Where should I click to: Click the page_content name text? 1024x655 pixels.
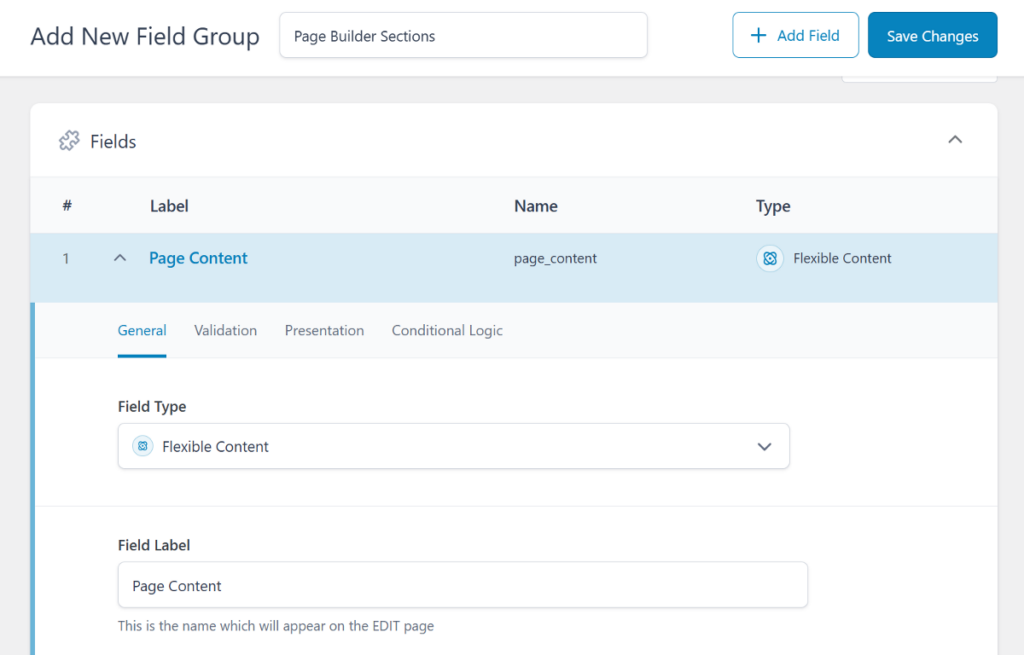pos(555,258)
